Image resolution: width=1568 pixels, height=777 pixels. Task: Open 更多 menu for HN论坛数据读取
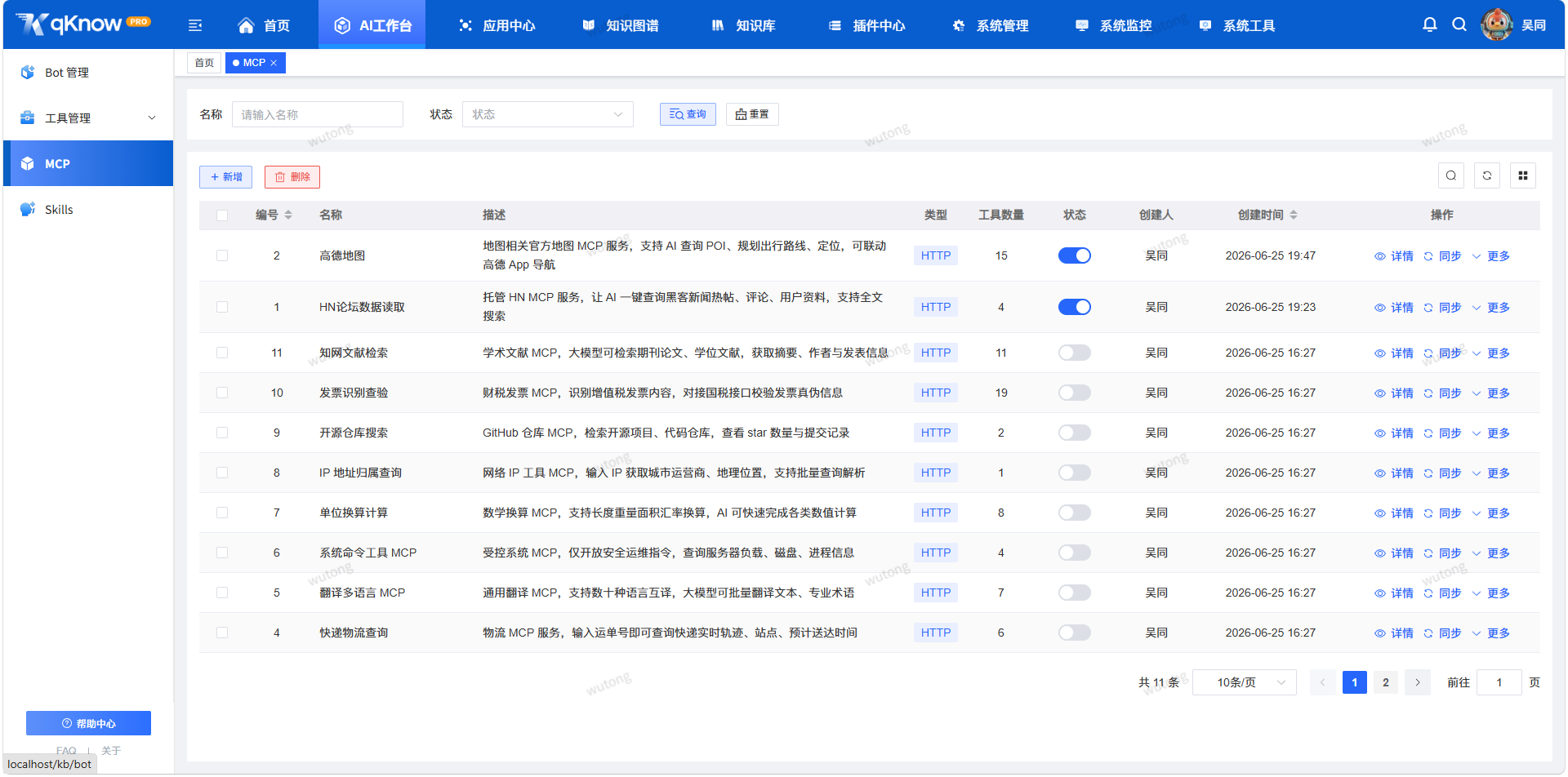(x=1491, y=308)
